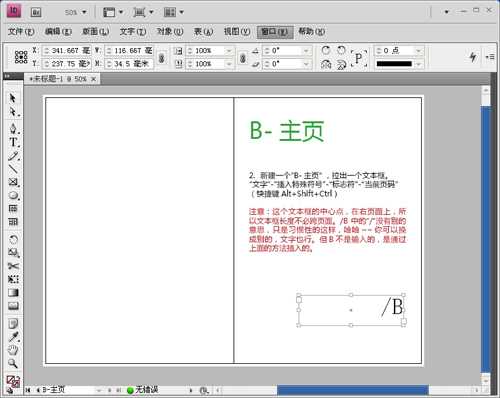Toggle constrain width and height link

pos(162,58)
